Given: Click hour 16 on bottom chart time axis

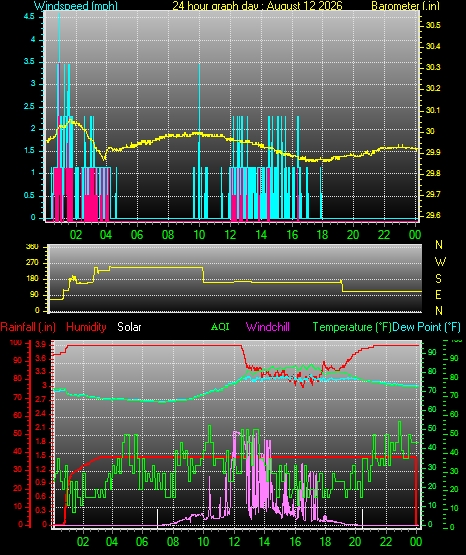Looking at the screenshot, I should (295, 542).
